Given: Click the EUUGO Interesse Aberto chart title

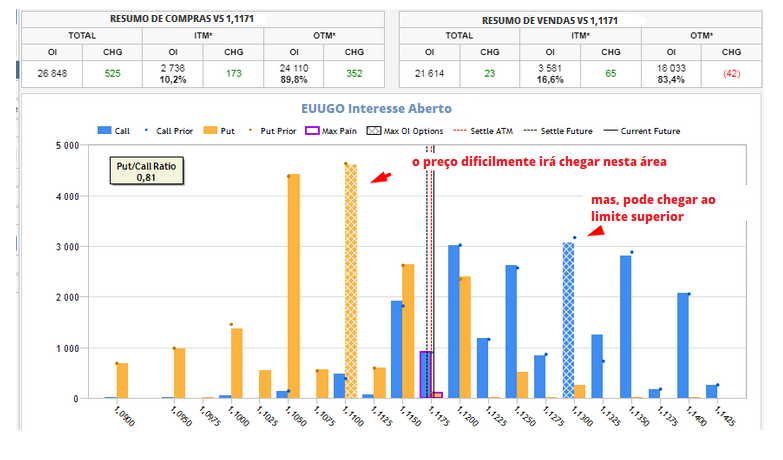Looking at the screenshot, I should tap(376, 108).
